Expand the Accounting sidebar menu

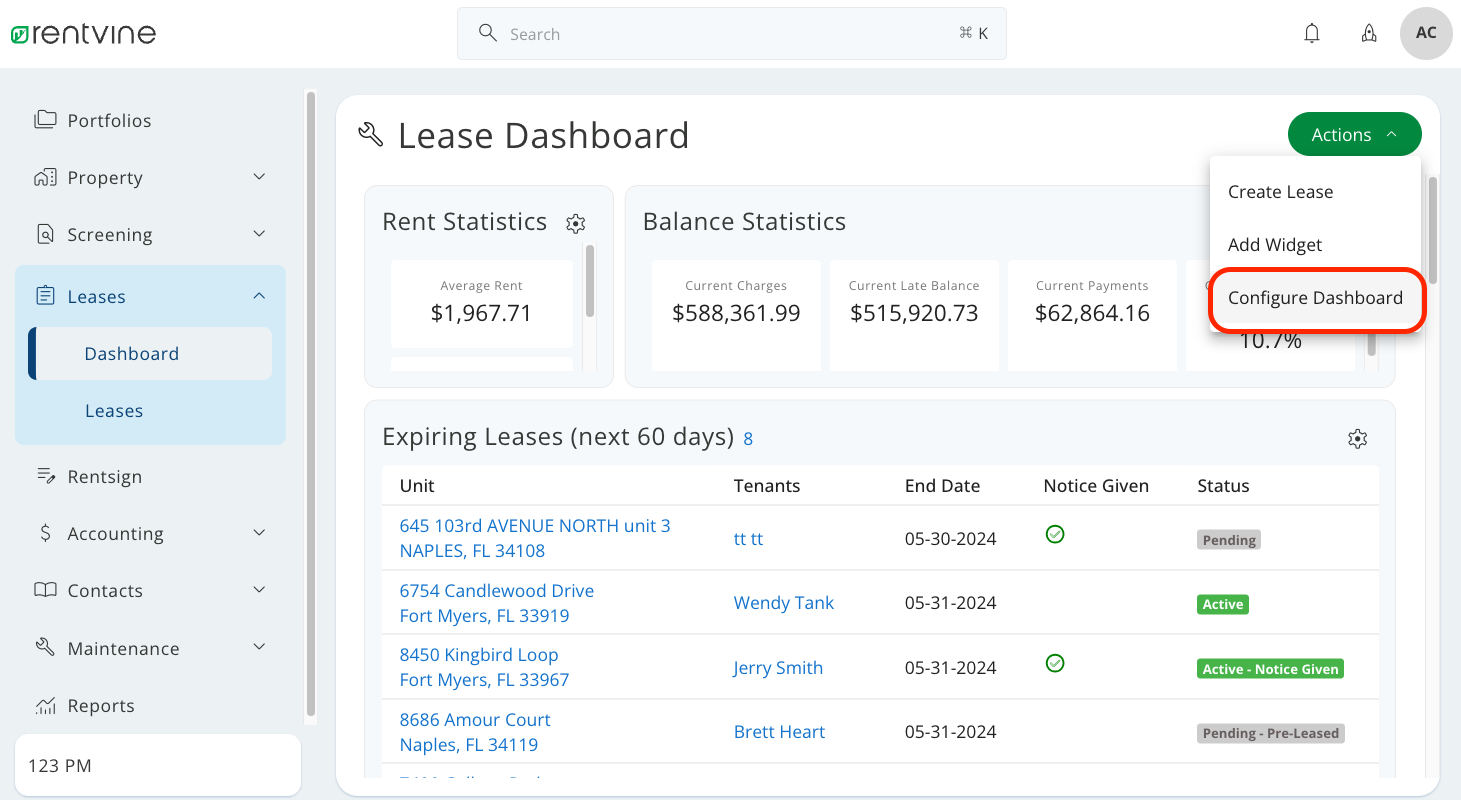point(258,533)
